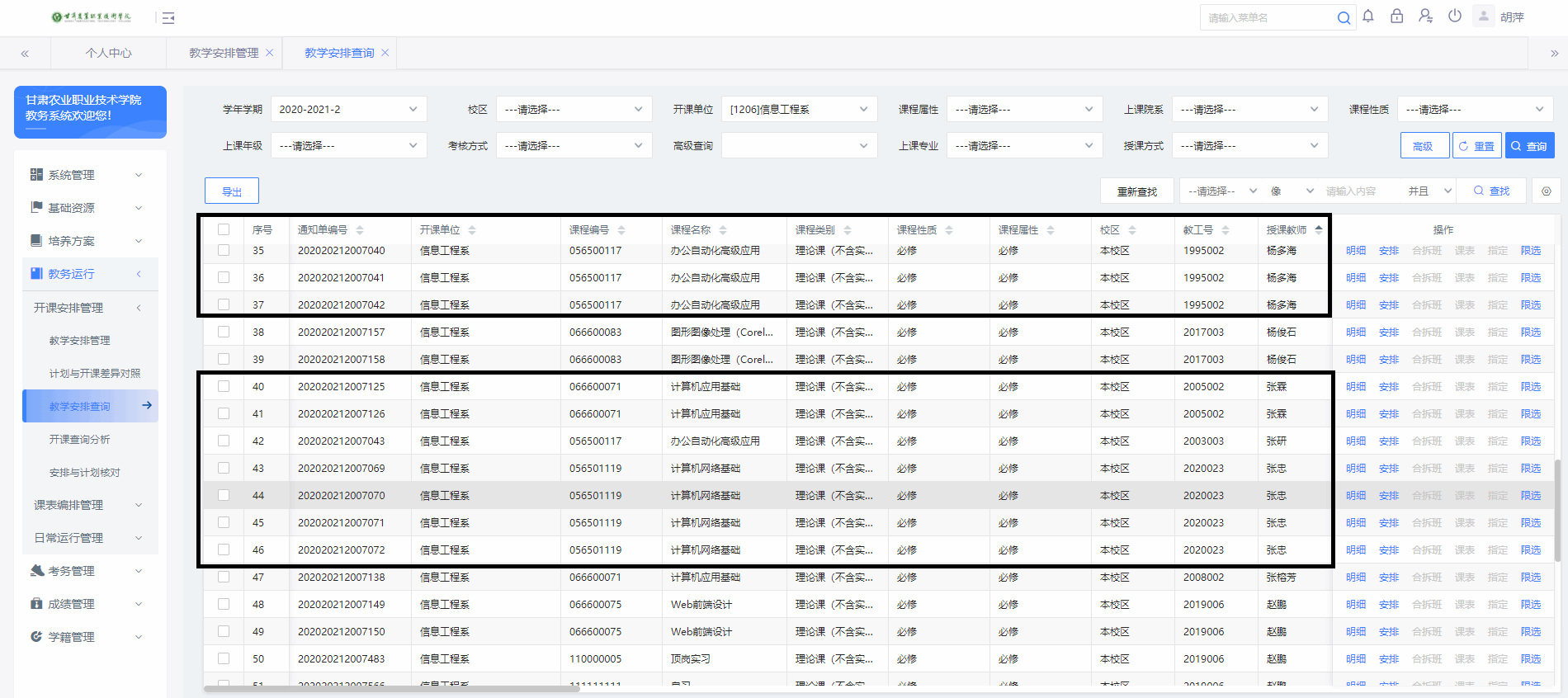Screen dimensions: 1568x698
Task: Click the 导出 export button
Action: tap(232, 191)
